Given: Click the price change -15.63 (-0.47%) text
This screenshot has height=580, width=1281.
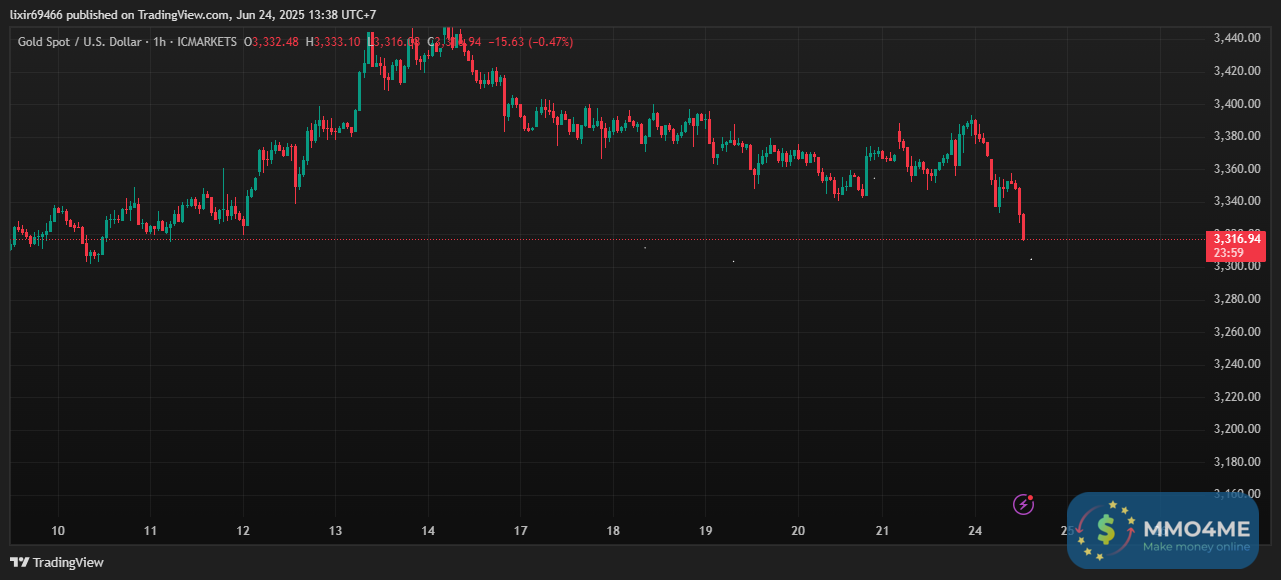Looking at the screenshot, I should 530,42.
